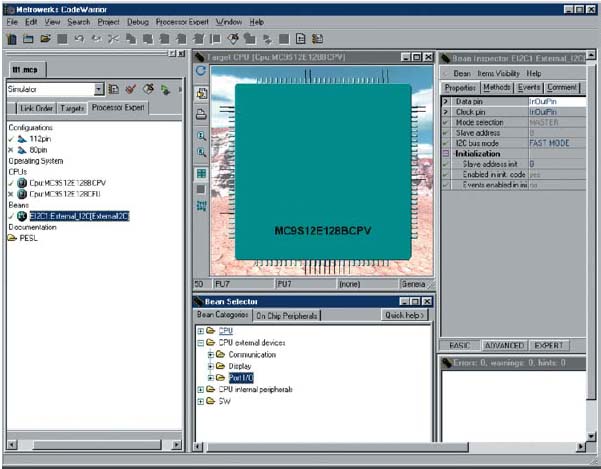Switch to On Chip Peripherals tab
601x469 pixels.
coord(286,316)
